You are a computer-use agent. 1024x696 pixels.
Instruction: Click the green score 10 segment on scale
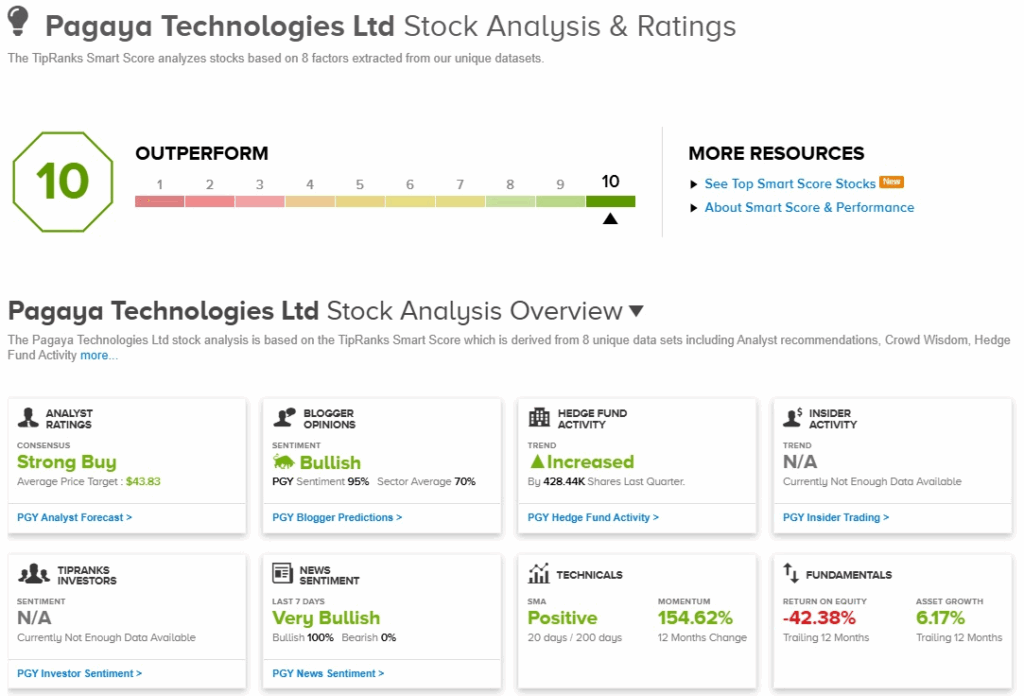pos(610,201)
